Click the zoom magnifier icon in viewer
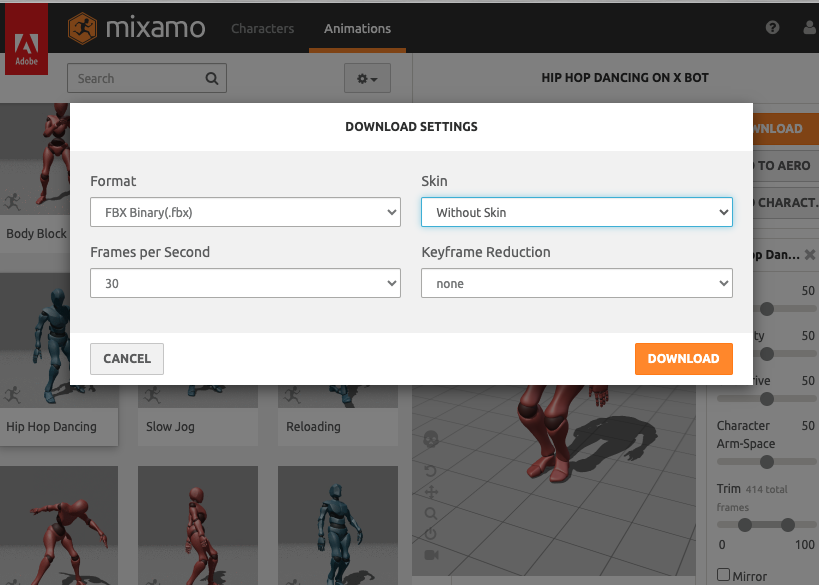The width and height of the screenshot is (819, 585). 431,513
